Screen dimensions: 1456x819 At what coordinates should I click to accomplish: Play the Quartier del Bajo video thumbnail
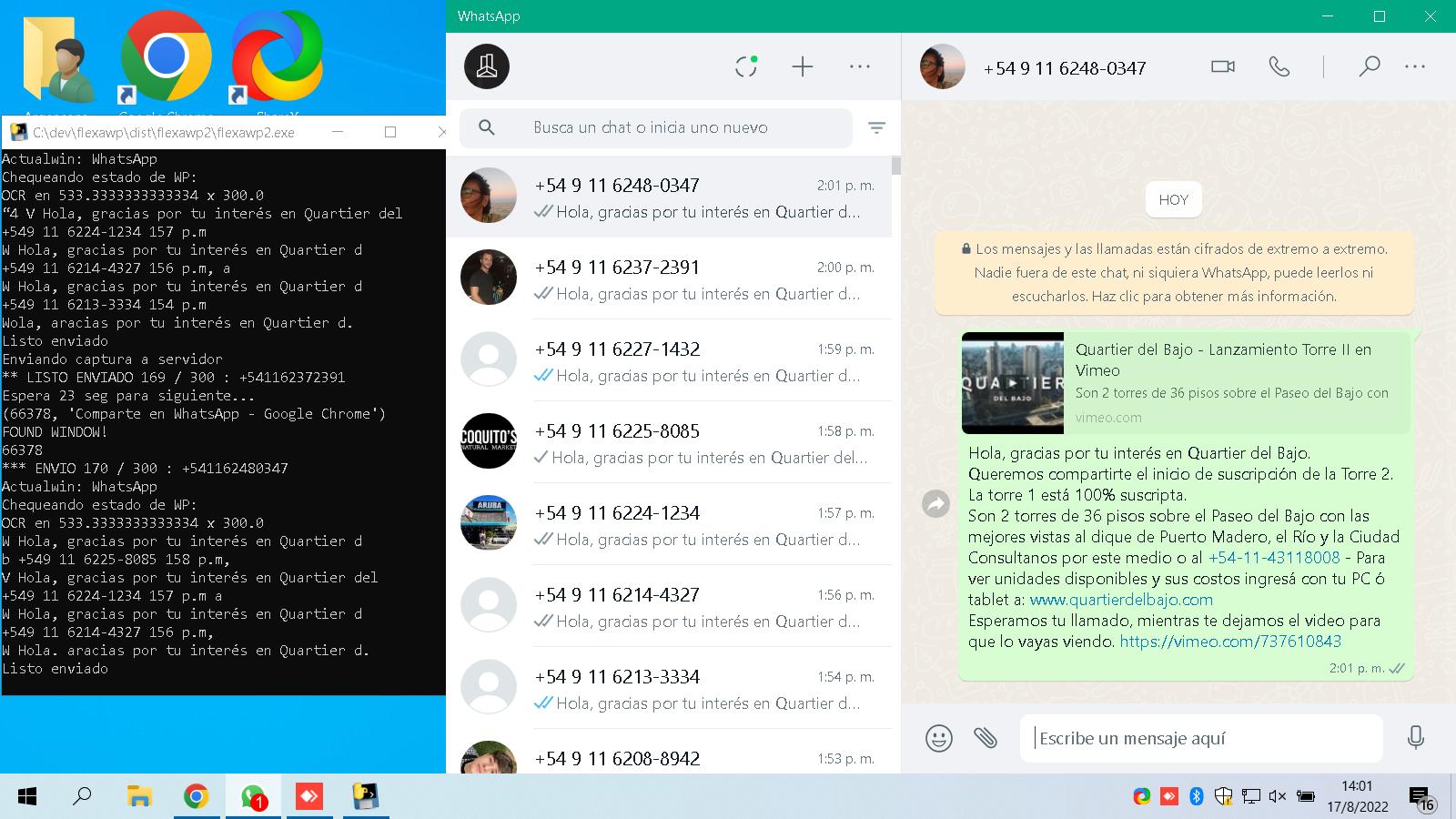click(x=1013, y=383)
